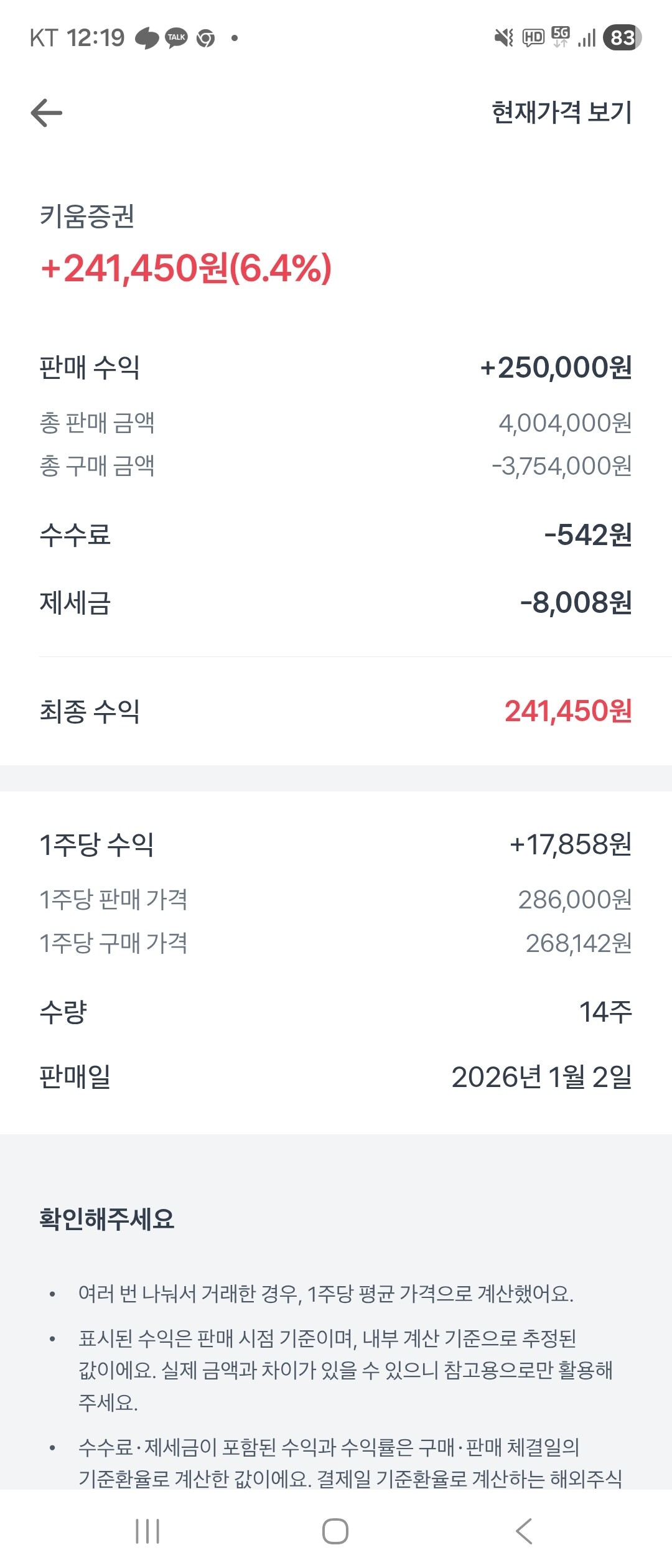This screenshot has width=672, height=1568.
Task: Select the 1주당 수익 row
Action: (x=336, y=844)
